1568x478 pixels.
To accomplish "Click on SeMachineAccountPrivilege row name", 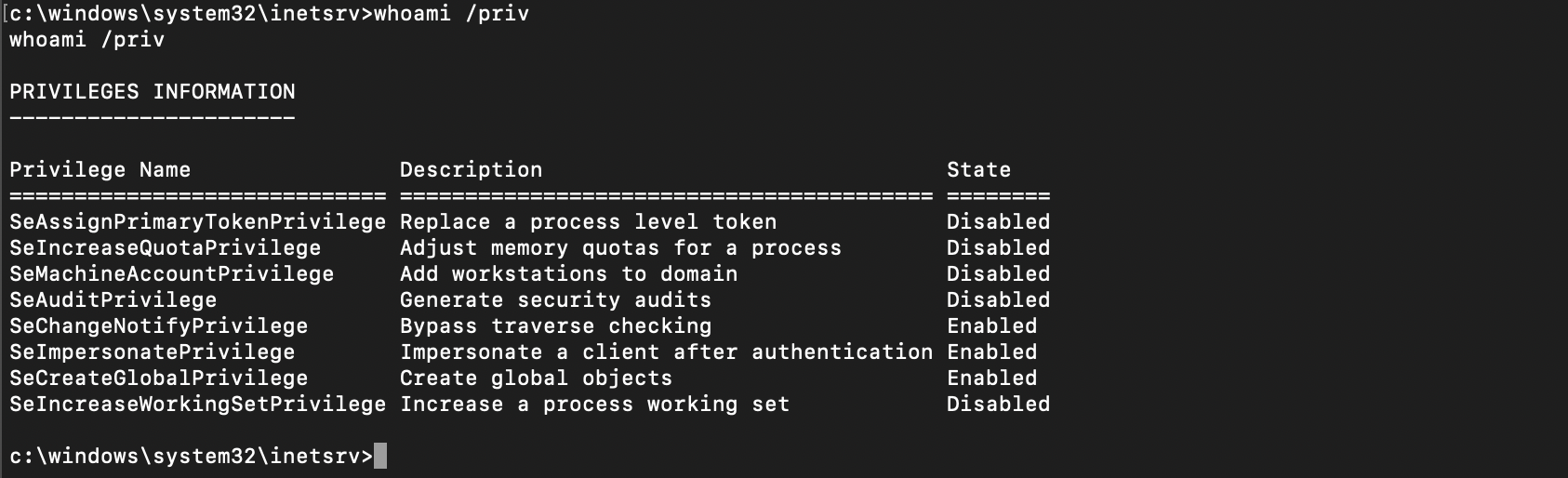I will point(172,274).
